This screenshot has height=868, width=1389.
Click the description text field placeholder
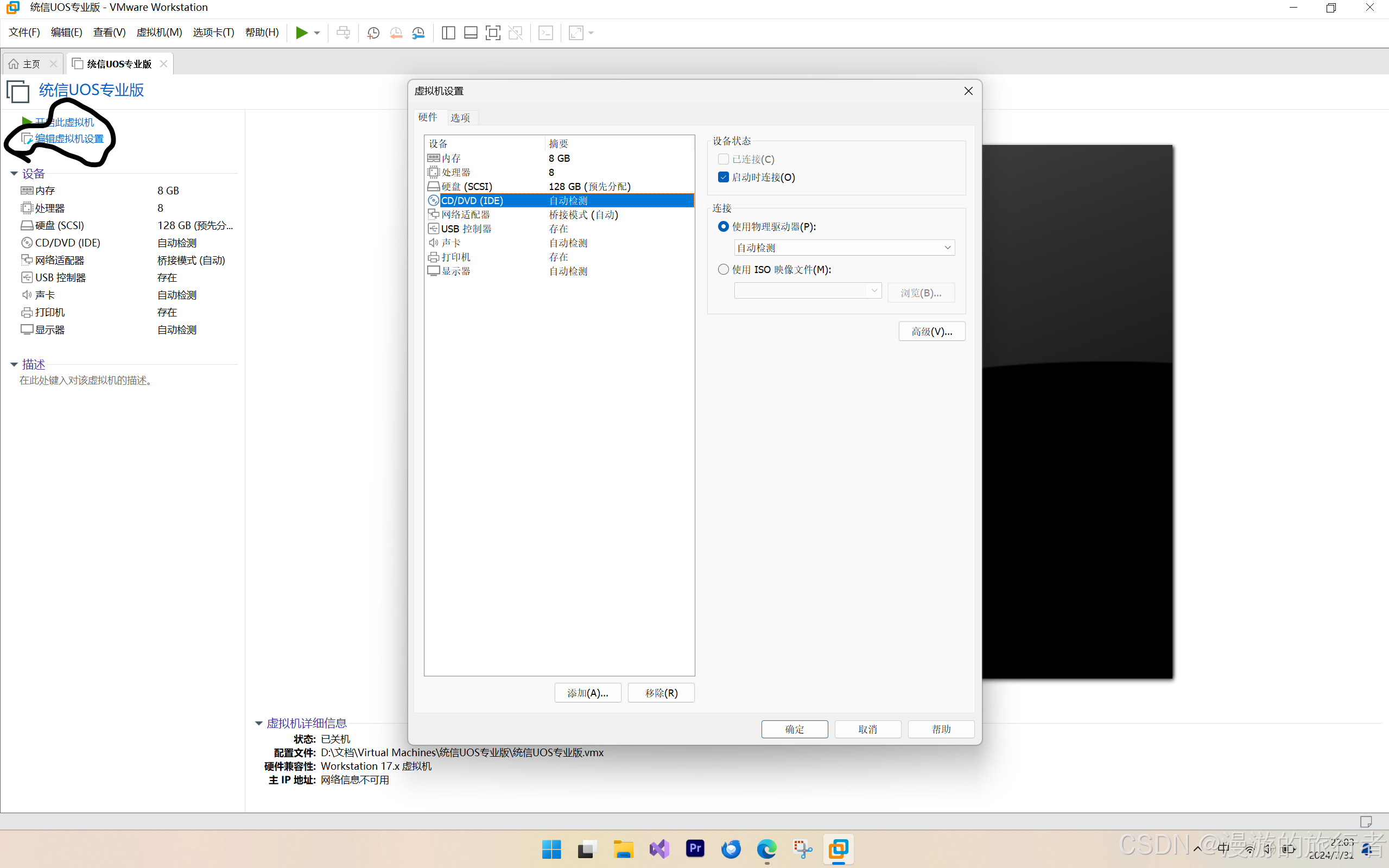point(87,381)
